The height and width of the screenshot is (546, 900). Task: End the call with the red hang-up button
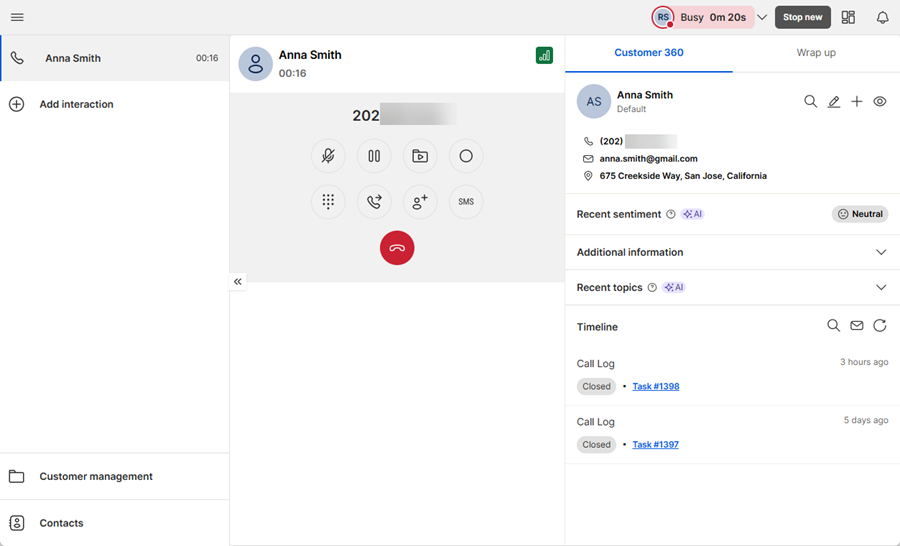tap(397, 248)
